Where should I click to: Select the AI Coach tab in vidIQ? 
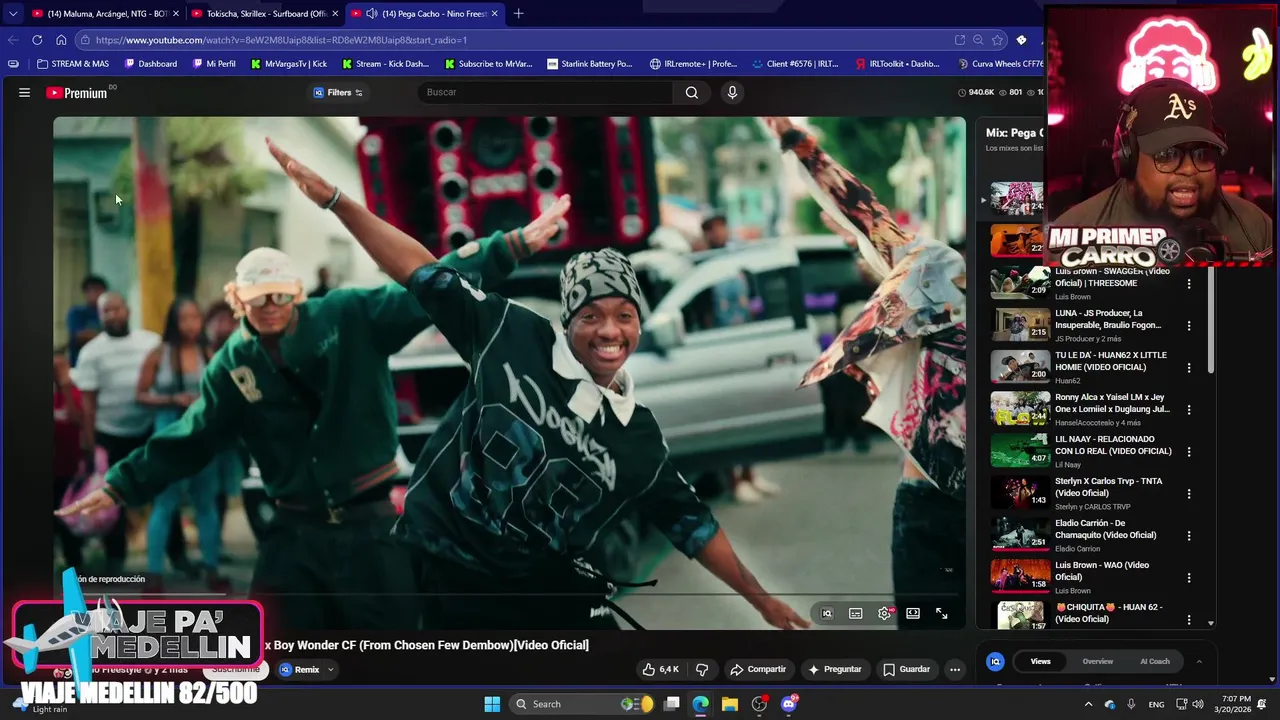pyautogui.click(x=1155, y=661)
